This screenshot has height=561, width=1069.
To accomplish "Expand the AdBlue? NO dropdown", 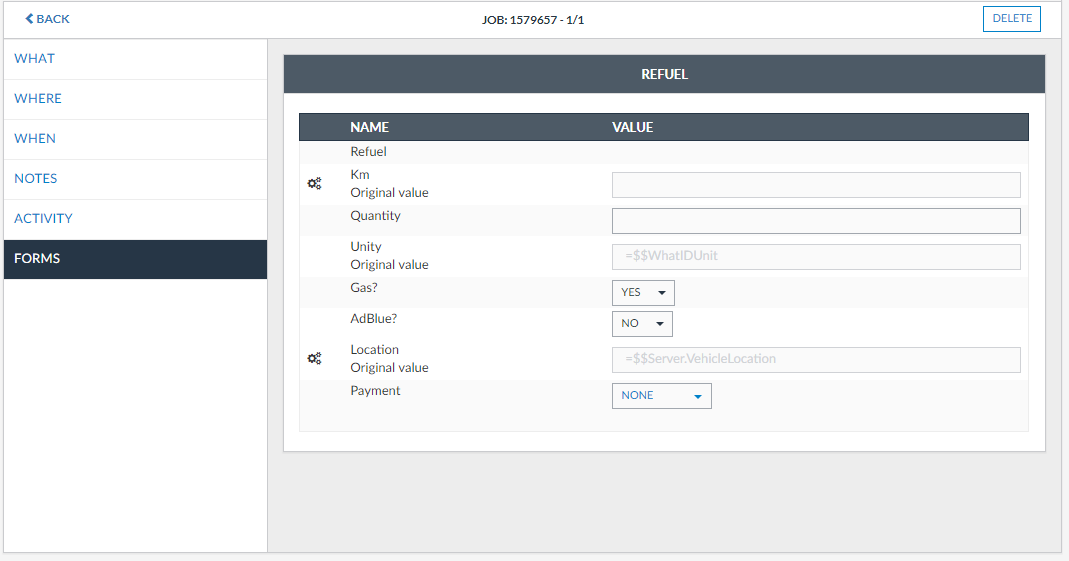I will tap(642, 324).
